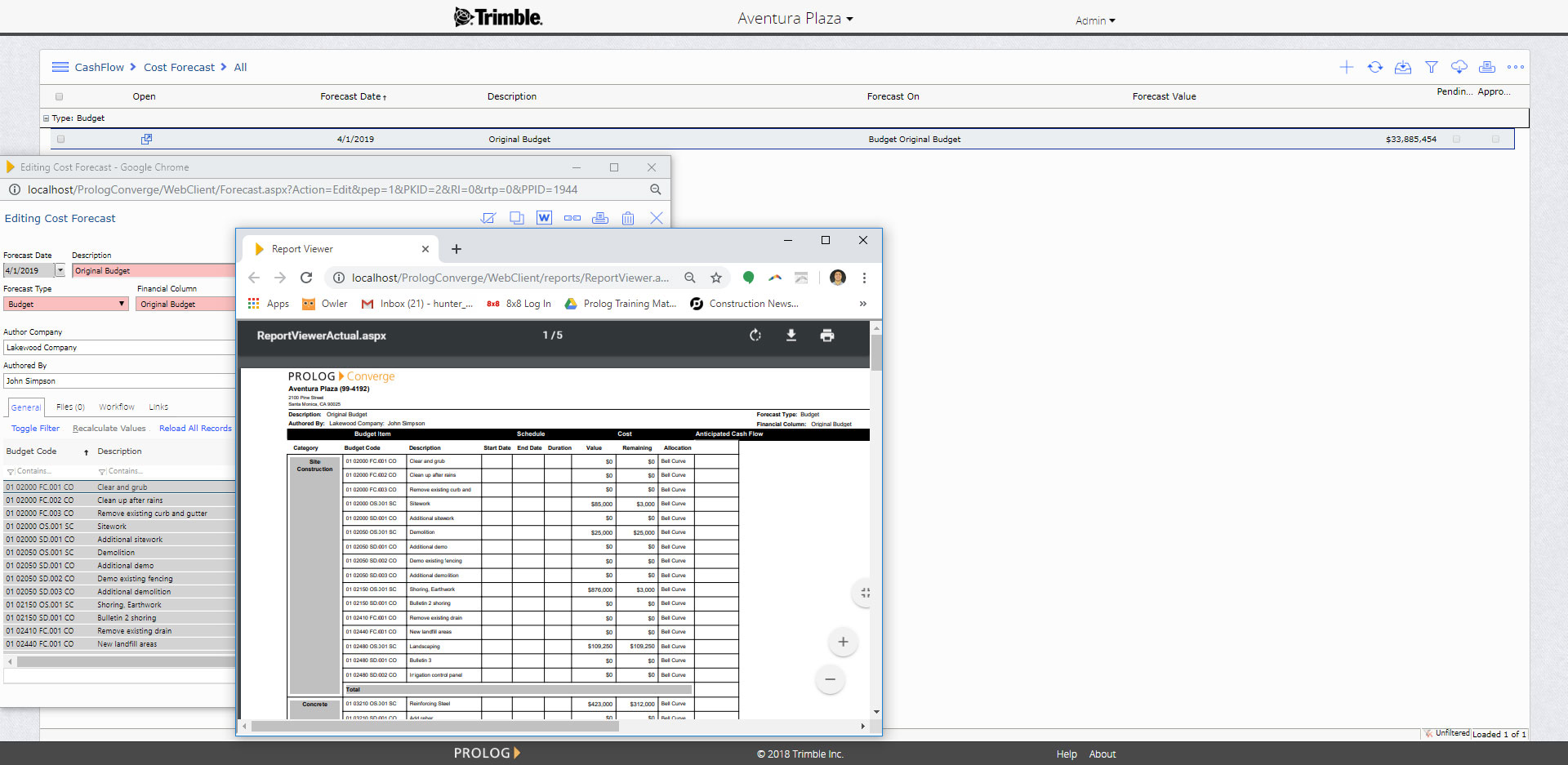The height and width of the screenshot is (765, 1568).
Task: Toggle the Pending checkbox for Original Budget
Action: (1456, 140)
